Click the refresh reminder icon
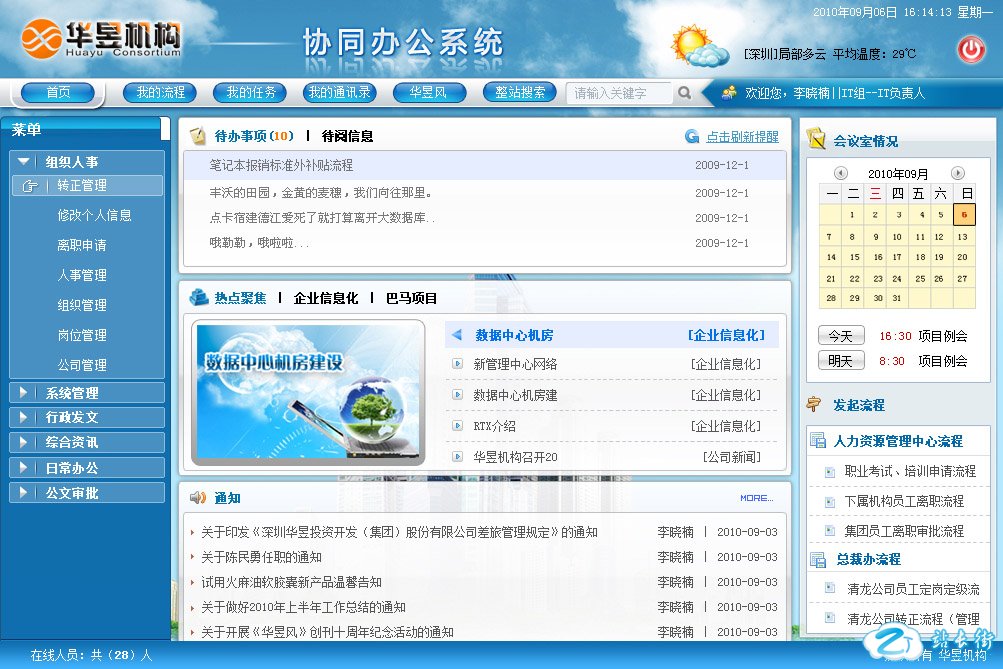1003x669 pixels. [x=692, y=137]
